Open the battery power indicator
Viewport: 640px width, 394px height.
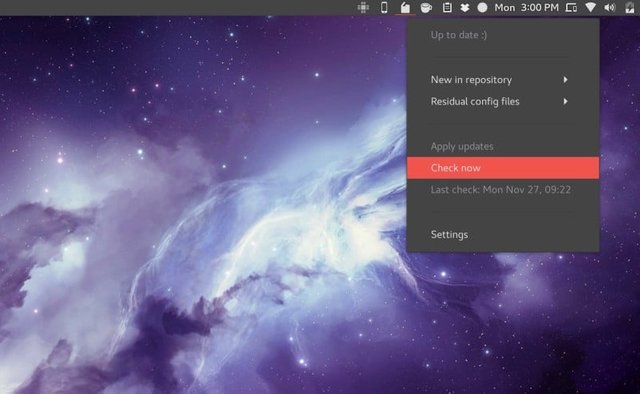[x=629, y=7]
